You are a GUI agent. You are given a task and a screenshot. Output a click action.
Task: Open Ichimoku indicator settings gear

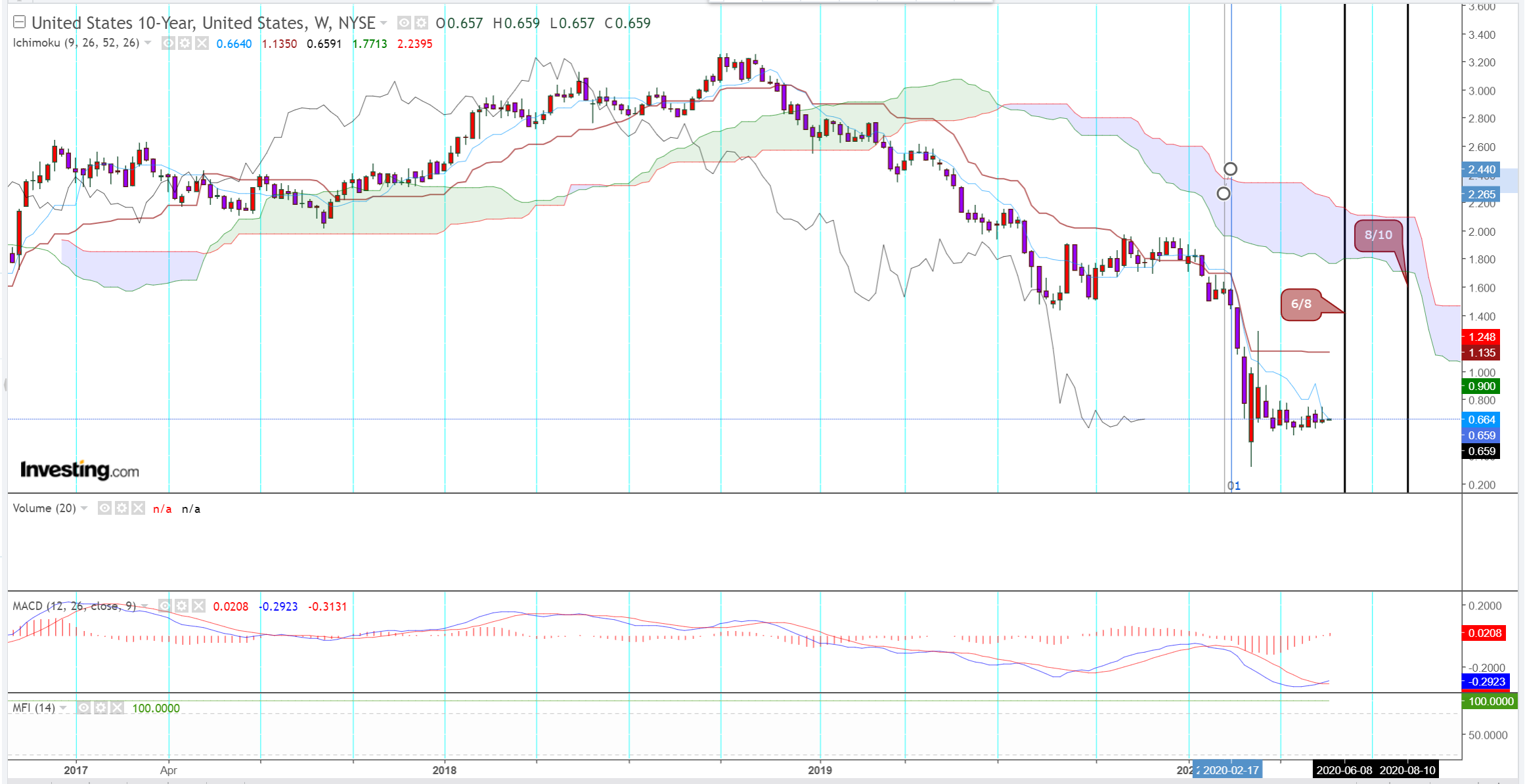(185, 43)
